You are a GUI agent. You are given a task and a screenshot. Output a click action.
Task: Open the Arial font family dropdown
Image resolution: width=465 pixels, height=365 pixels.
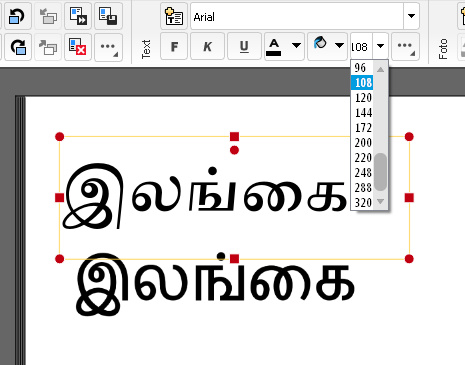tap(411, 16)
